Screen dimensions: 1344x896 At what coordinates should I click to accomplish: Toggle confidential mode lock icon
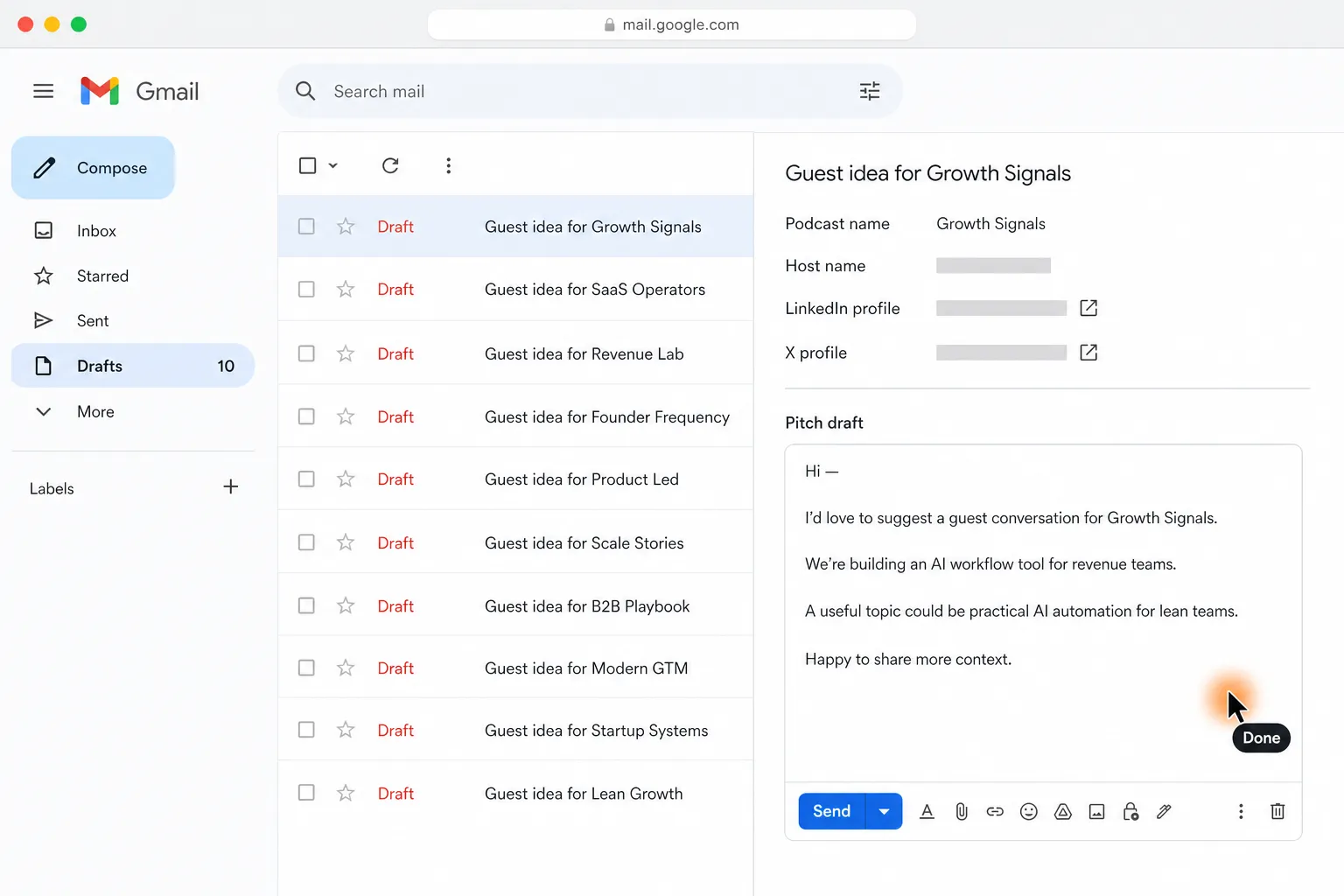(x=1130, y=812)
